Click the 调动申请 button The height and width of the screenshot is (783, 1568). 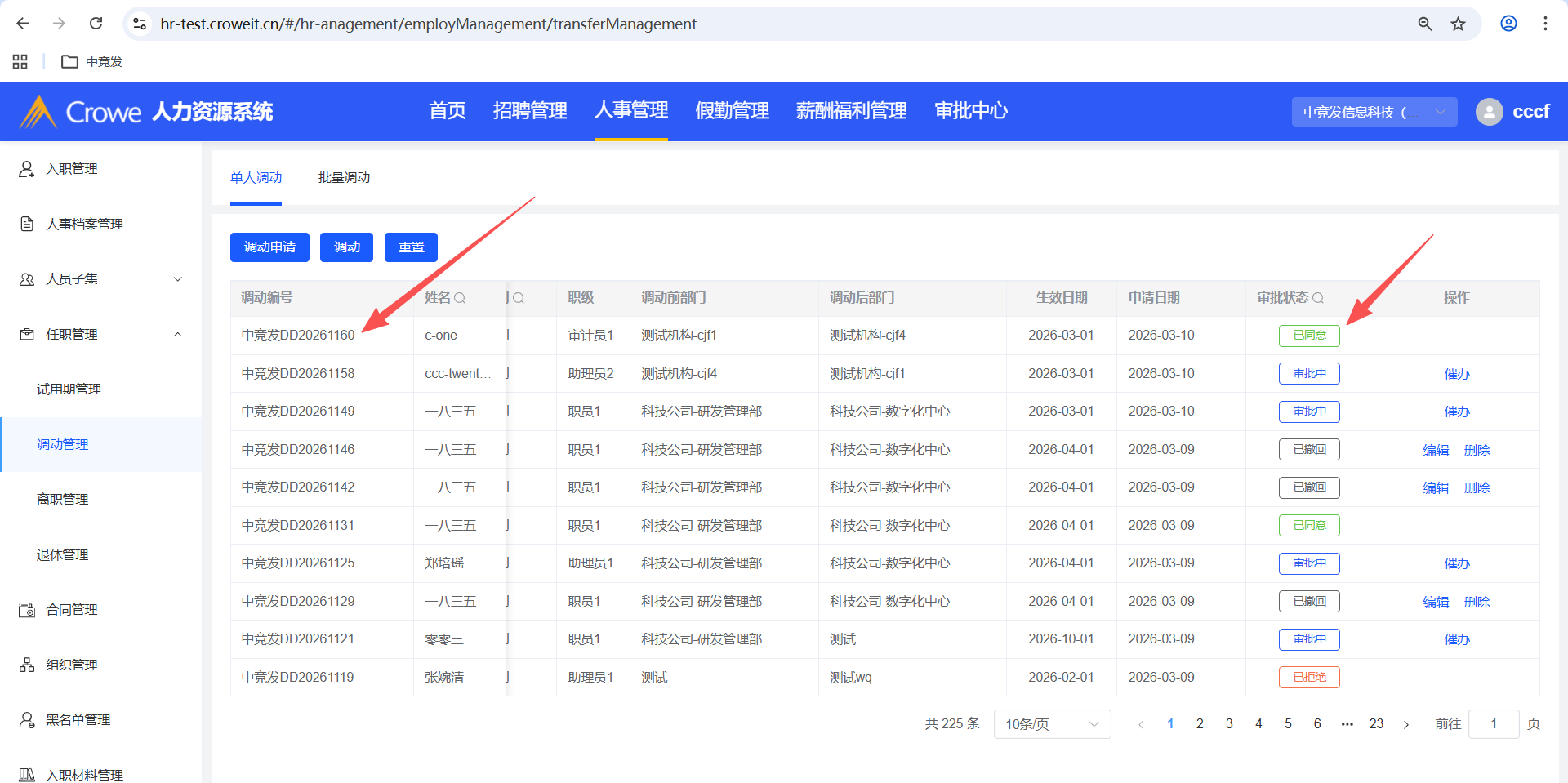[269, 247]
